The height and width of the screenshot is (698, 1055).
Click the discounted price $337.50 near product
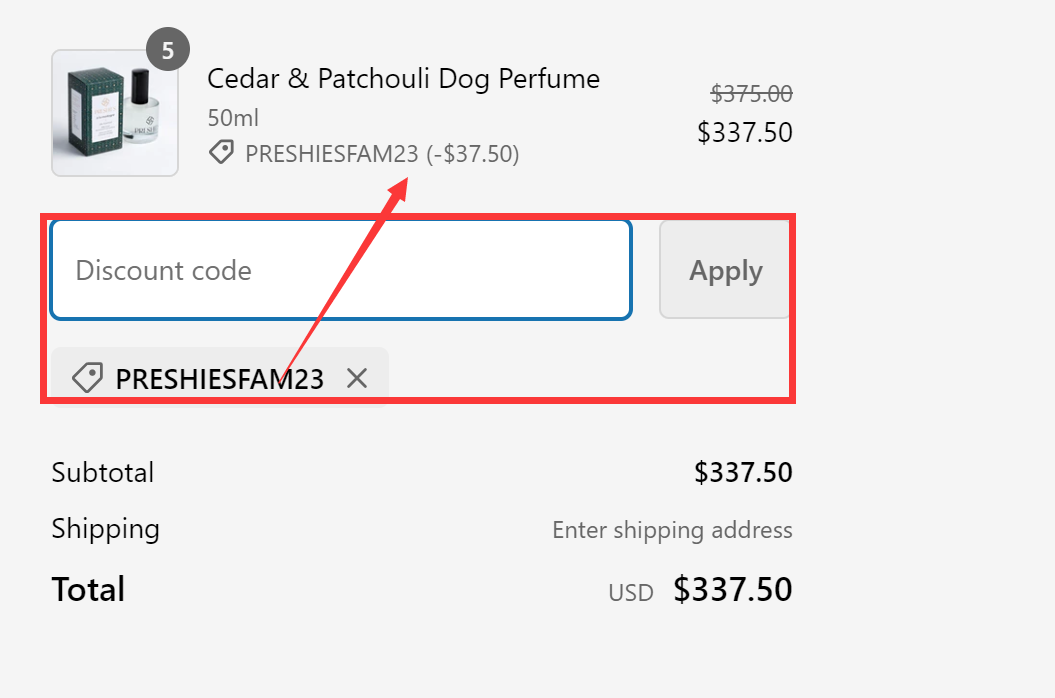[x=745, y=132]
